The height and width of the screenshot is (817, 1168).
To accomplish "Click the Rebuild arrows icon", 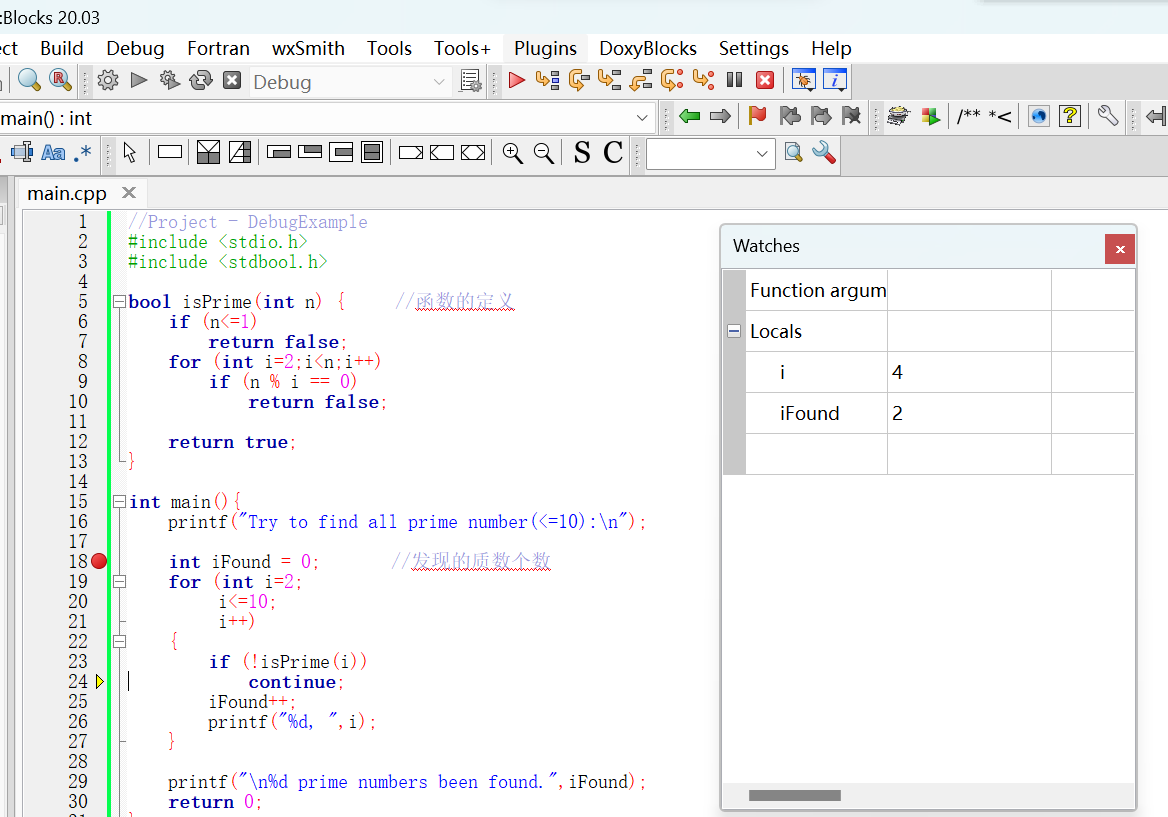I will pos(201,80).
